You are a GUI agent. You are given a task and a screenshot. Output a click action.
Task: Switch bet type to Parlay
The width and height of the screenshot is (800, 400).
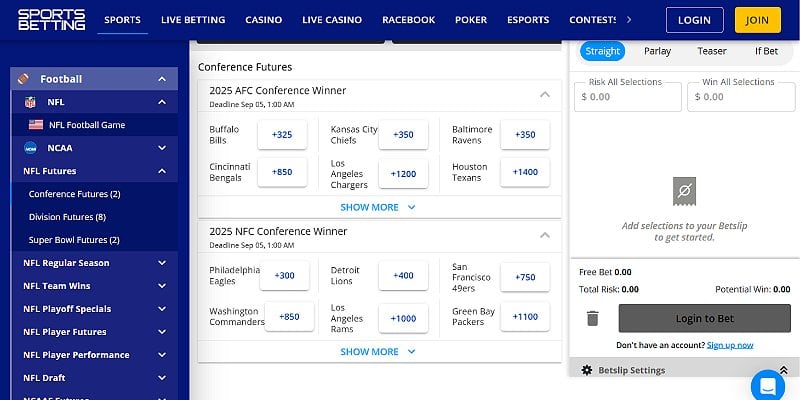point(657,51)
